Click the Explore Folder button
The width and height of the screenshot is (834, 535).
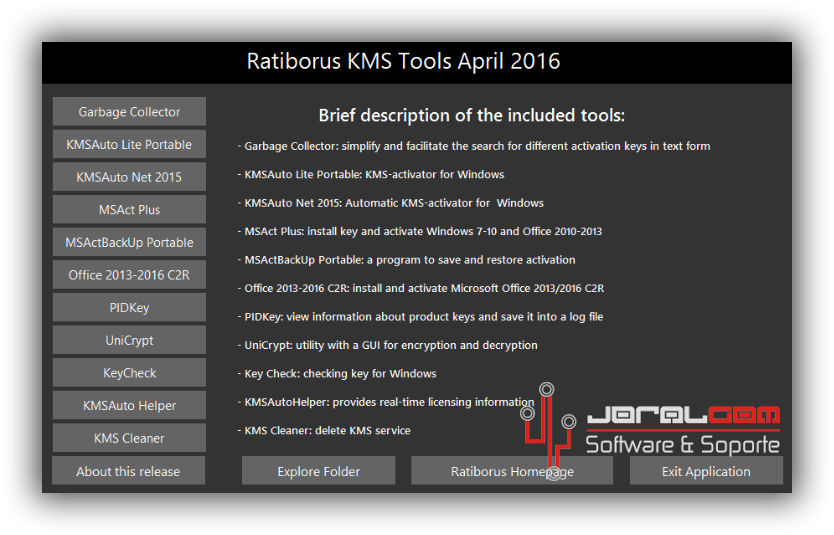(319, 471)
